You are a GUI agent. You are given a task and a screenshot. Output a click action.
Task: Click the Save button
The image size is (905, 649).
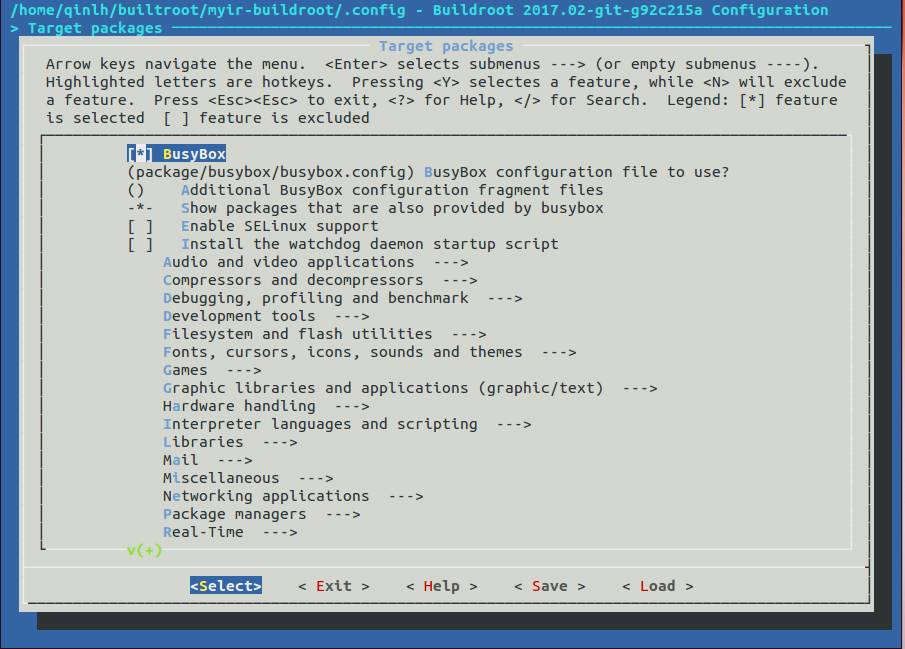[x=549, y=586]
